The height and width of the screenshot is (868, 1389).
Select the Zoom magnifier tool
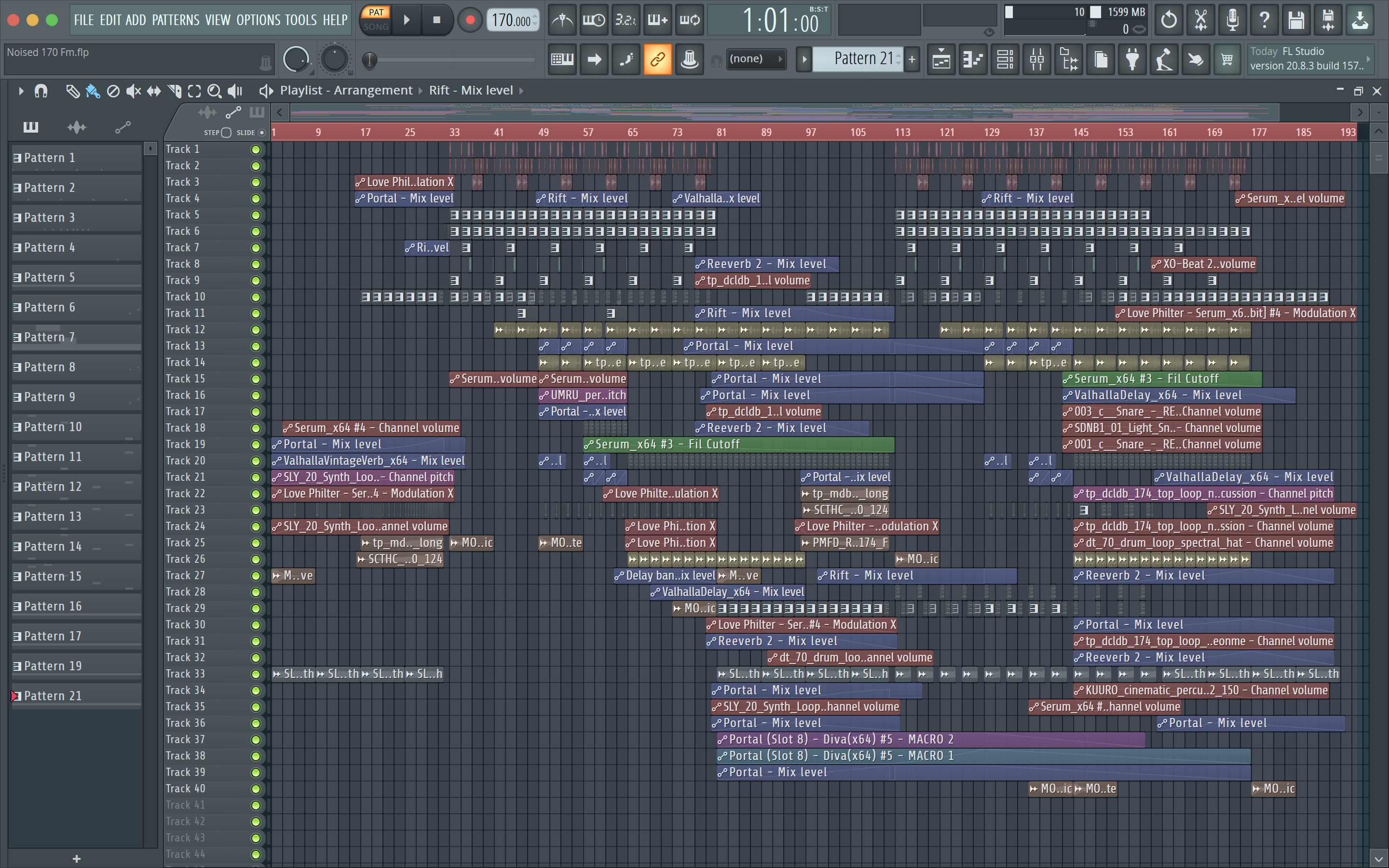tap(214, 91)
